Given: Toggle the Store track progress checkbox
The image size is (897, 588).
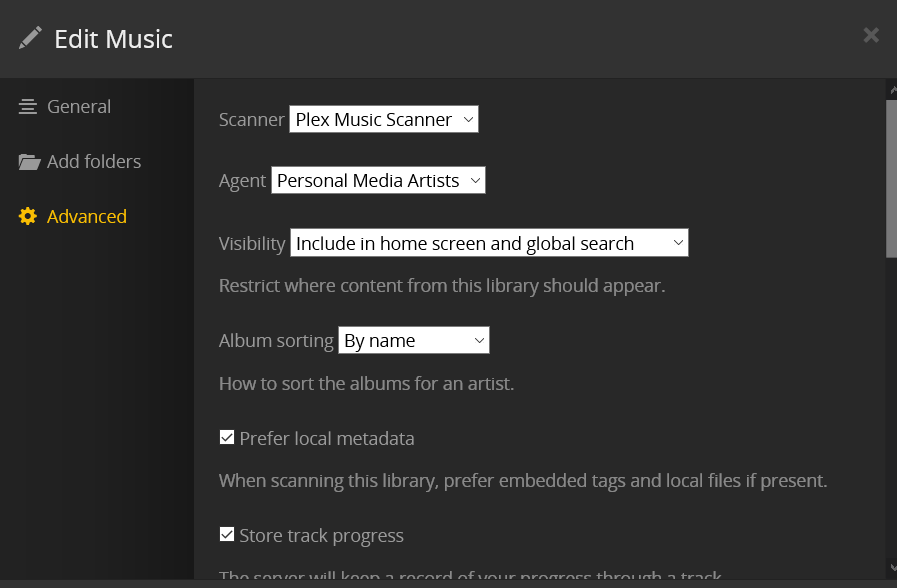Looking at the screenshot, I should tap(227, 534).
